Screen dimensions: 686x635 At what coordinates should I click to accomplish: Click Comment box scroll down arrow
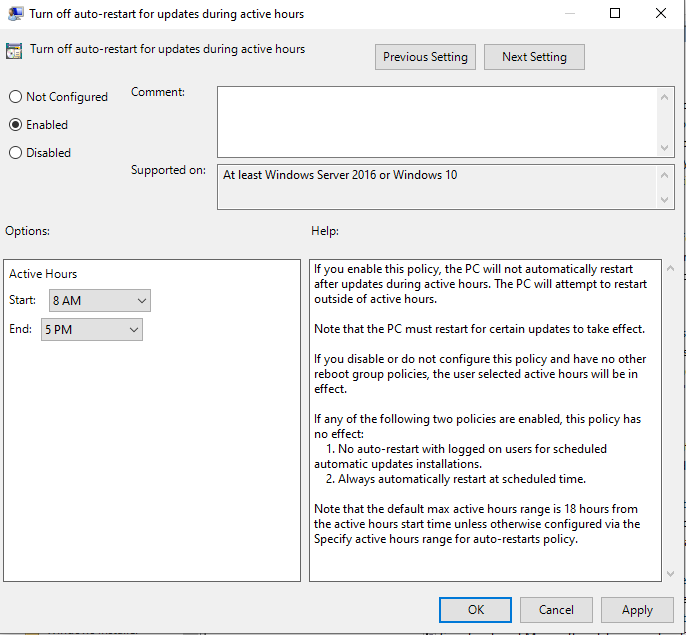tap(665, 147)
